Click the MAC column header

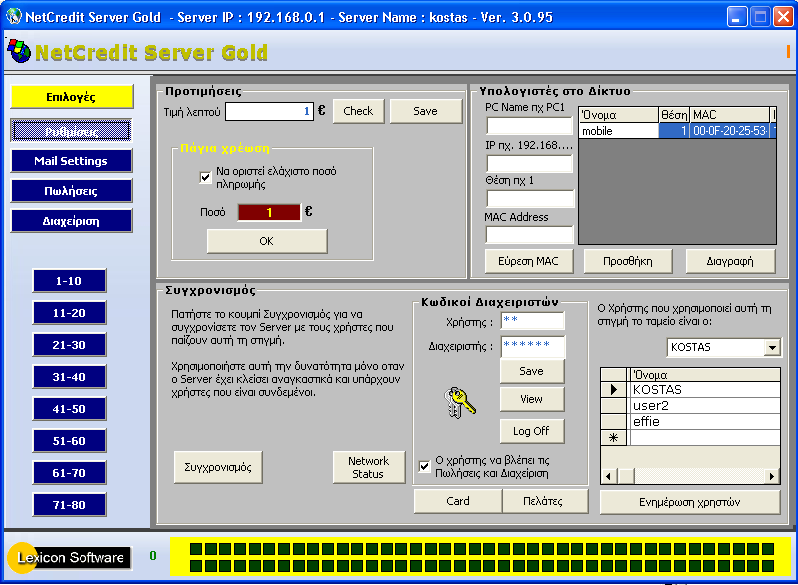pos(729,115)
